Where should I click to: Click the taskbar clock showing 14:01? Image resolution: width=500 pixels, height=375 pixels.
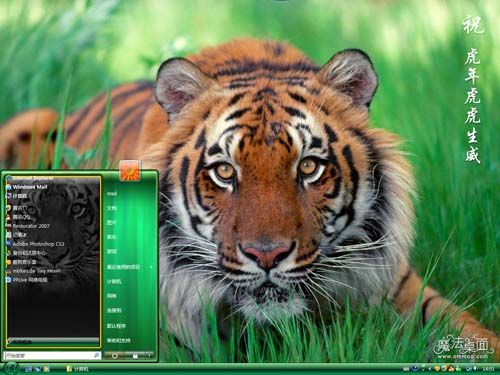point(488,369)
